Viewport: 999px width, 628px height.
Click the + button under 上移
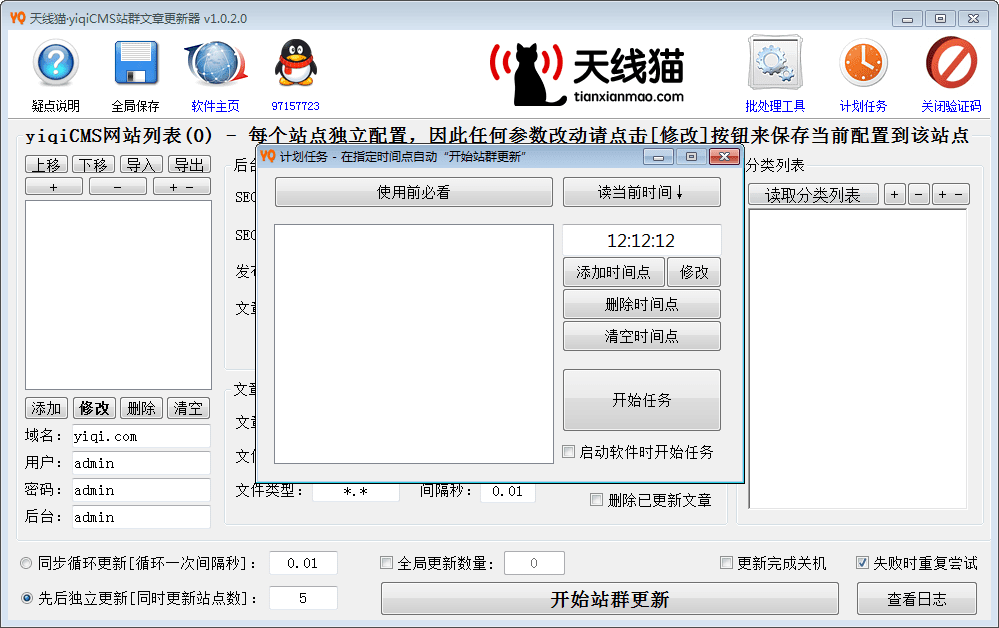[54, 187]
